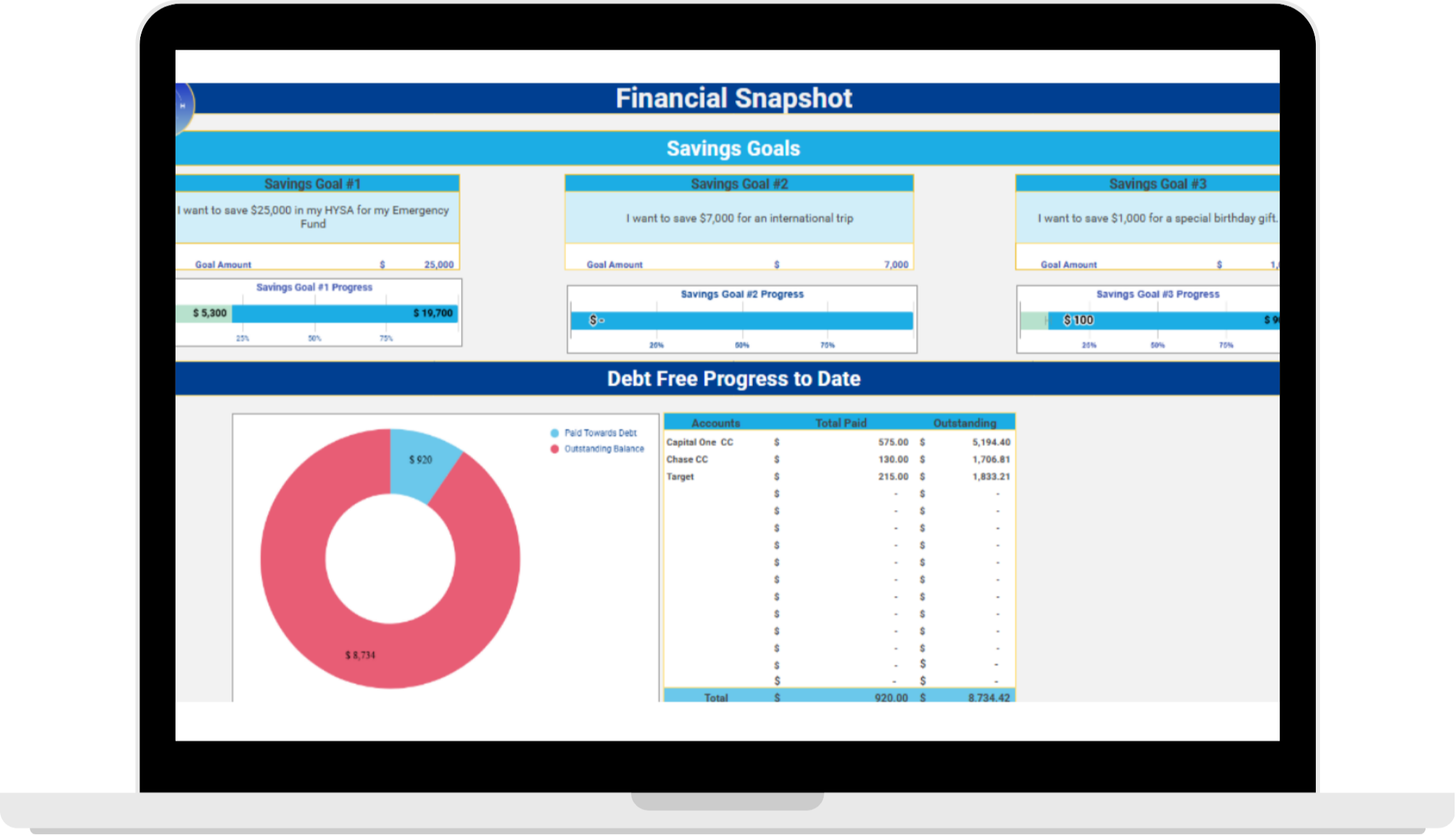Viewport: 1456px width, 835px height.
Task: Click the red Outstanding Balance legend dot
Action: coord(554,449)
